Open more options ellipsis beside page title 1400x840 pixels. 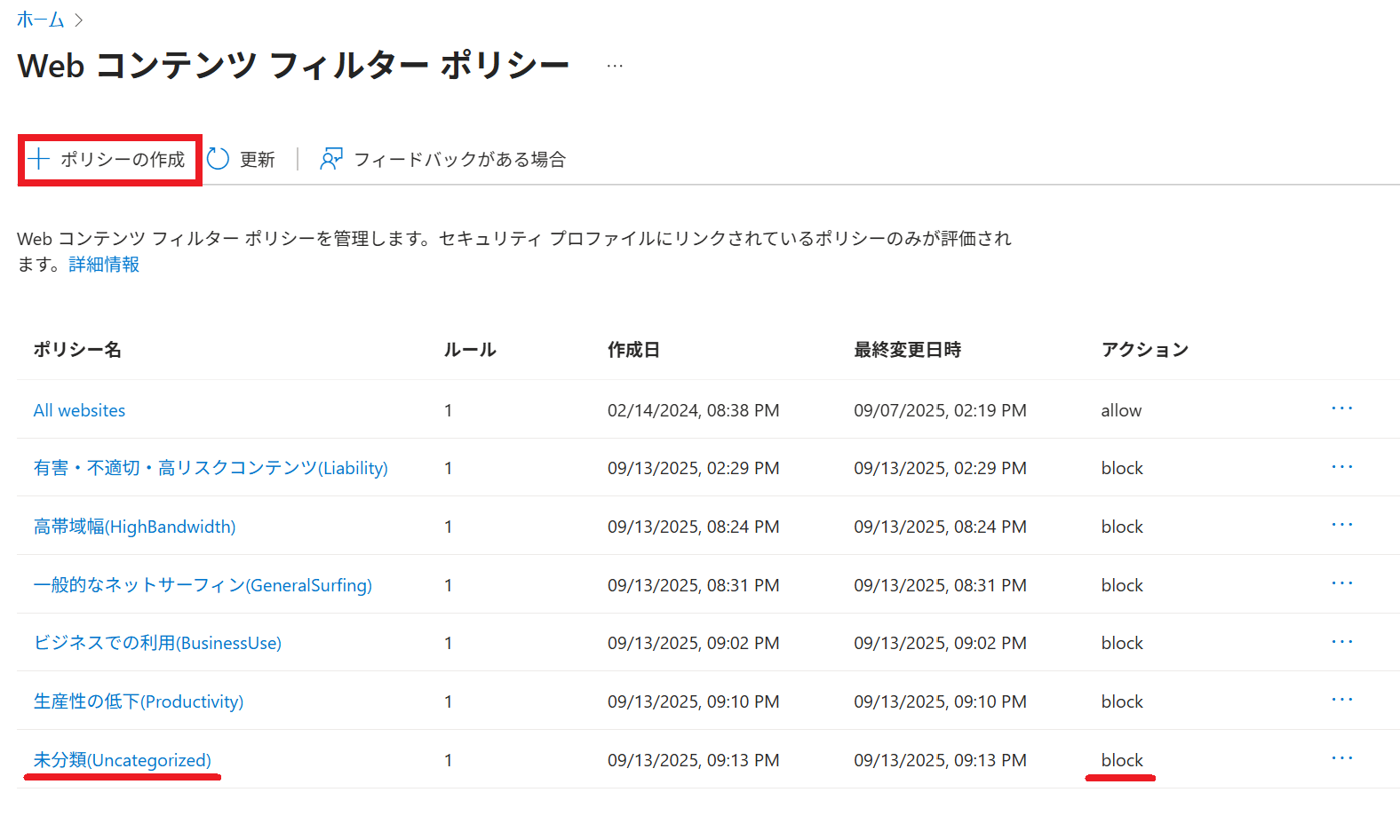pos(615,66)
